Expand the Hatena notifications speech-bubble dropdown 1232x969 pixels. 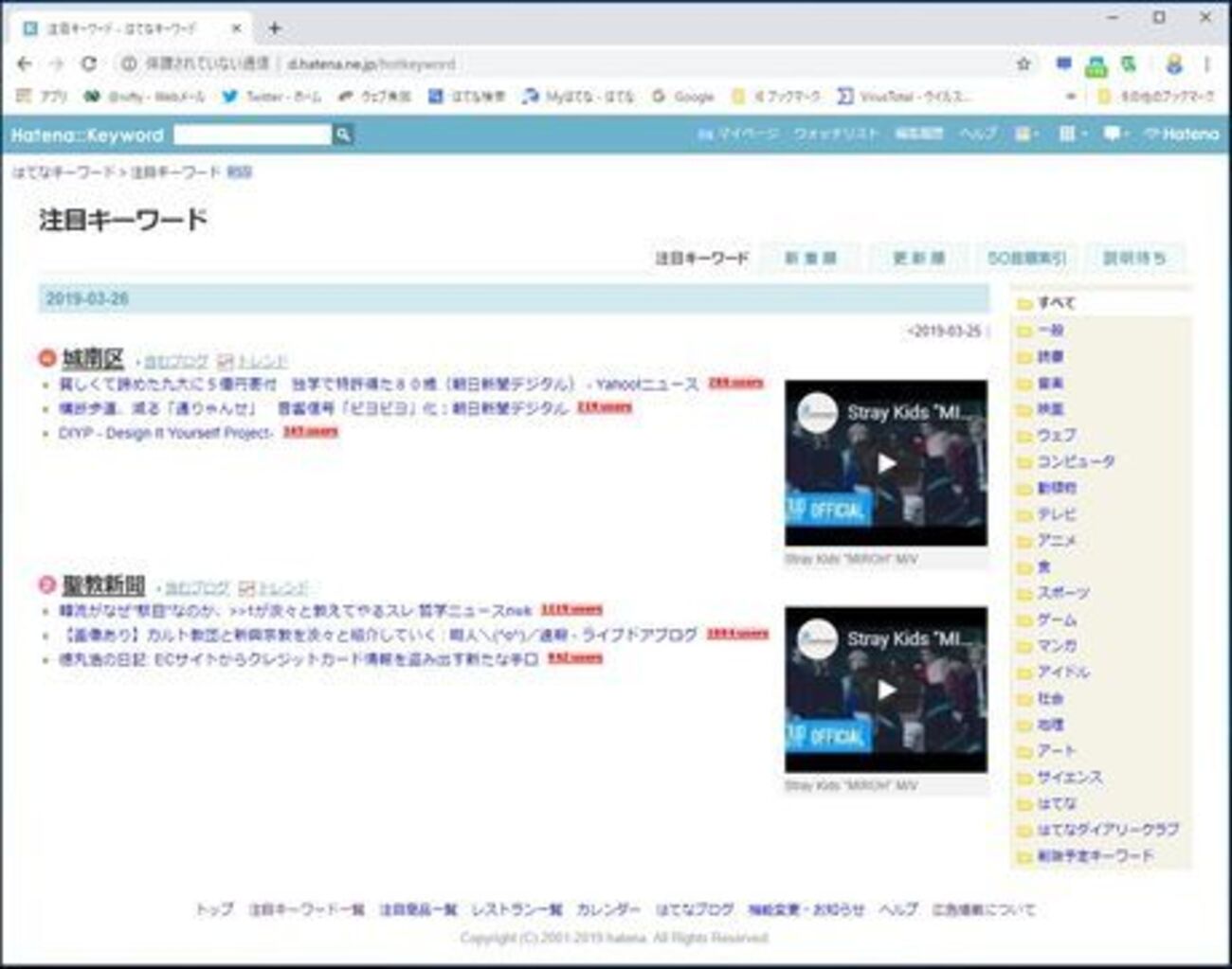point(1115,135)
